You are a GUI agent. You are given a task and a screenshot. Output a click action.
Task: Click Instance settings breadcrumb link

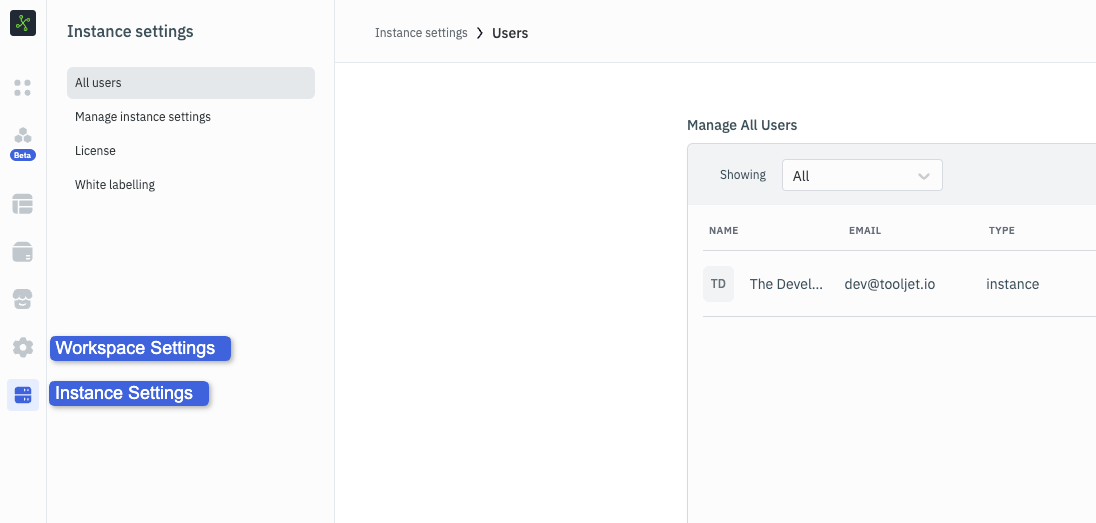point(421,33)
